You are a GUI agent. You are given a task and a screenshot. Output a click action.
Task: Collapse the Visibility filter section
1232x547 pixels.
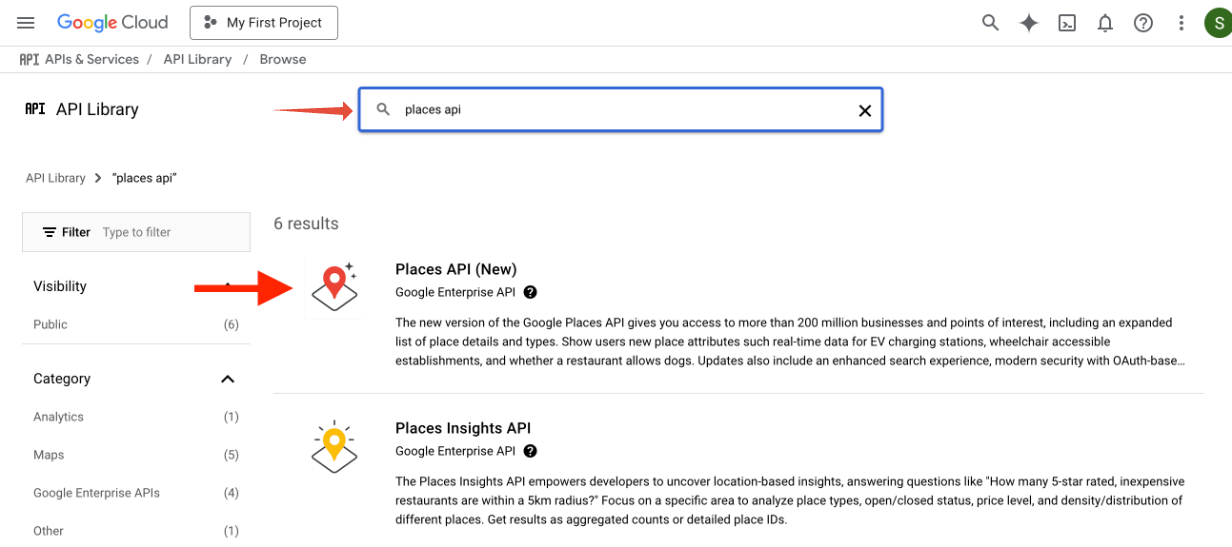(228, 286)
